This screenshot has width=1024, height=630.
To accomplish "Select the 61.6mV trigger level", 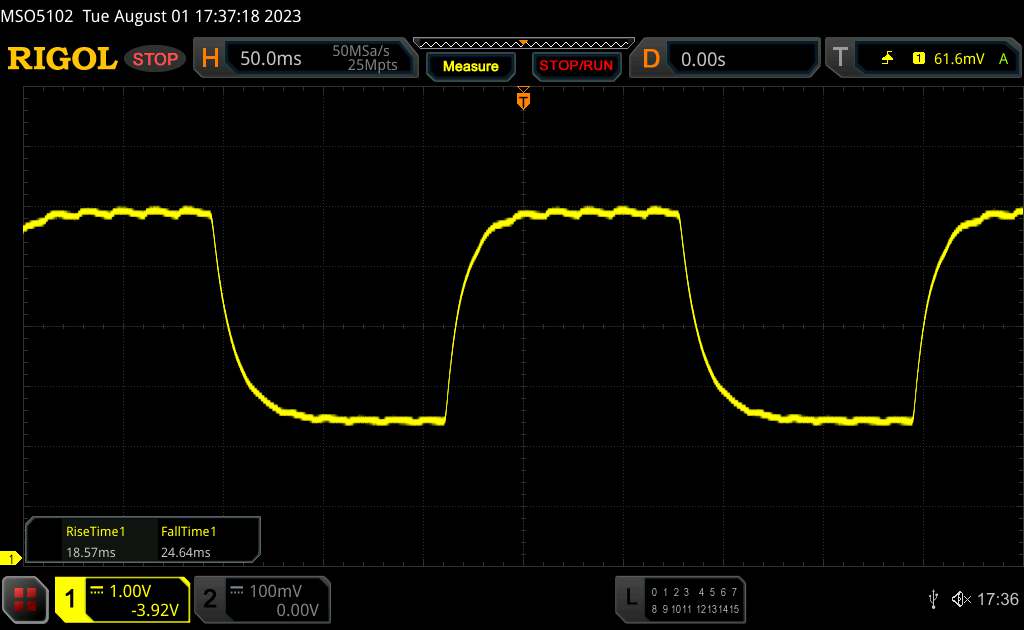I will click(959, 59).
